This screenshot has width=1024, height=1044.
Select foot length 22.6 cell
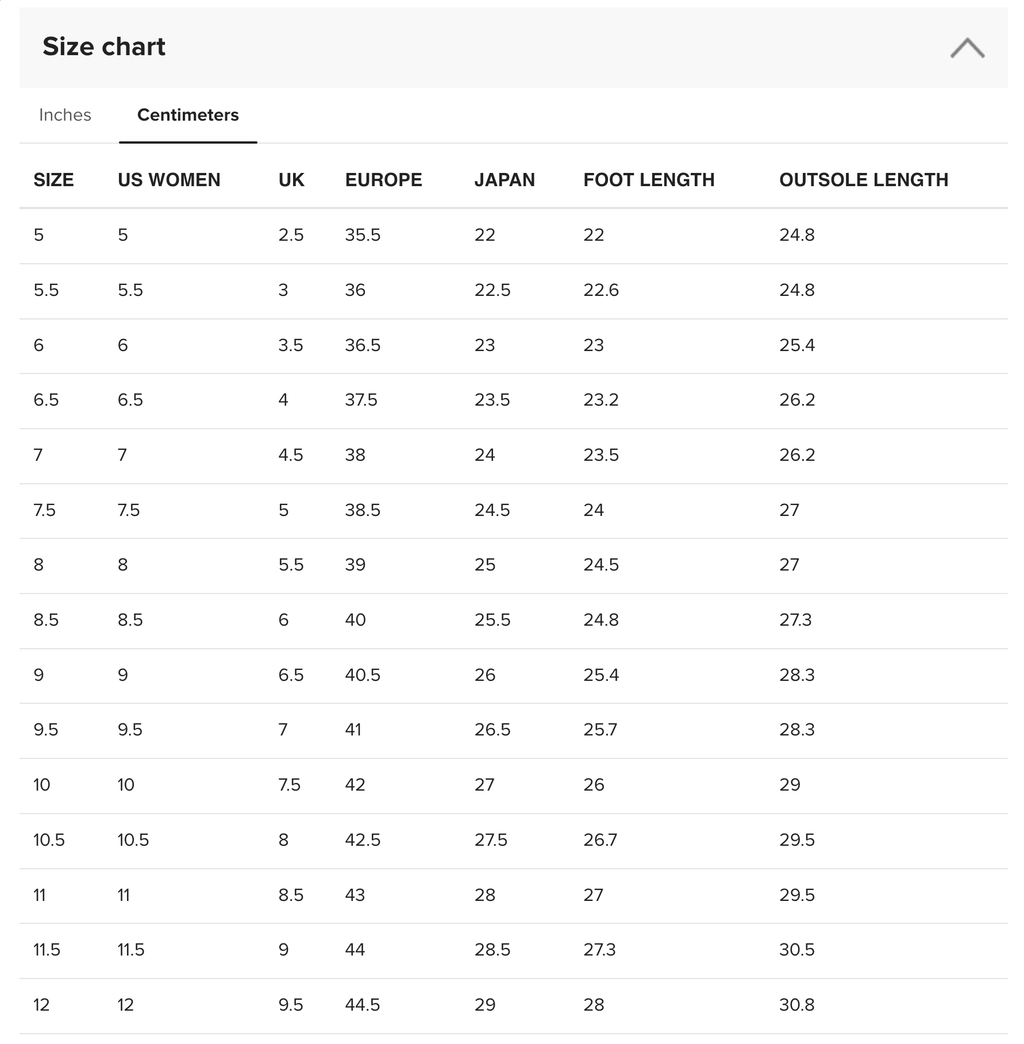[601, 290]
